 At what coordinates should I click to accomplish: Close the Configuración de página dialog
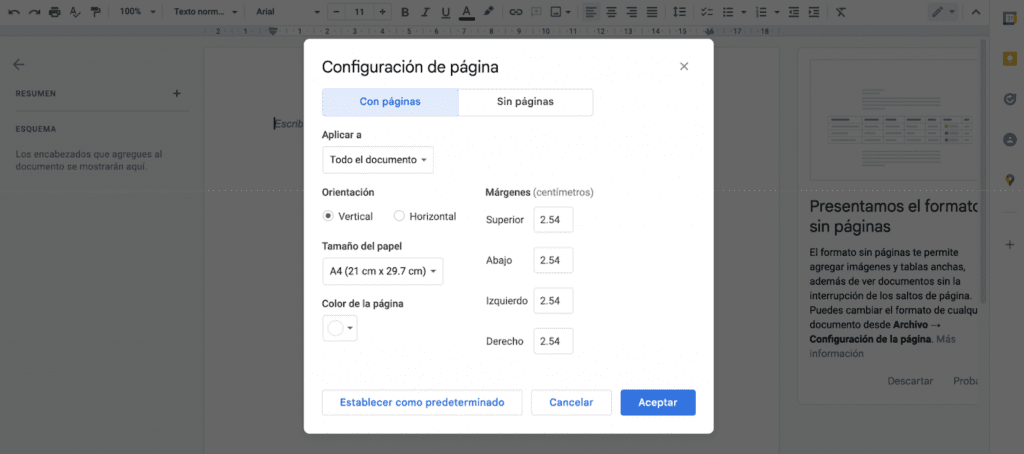pos(684,67)
